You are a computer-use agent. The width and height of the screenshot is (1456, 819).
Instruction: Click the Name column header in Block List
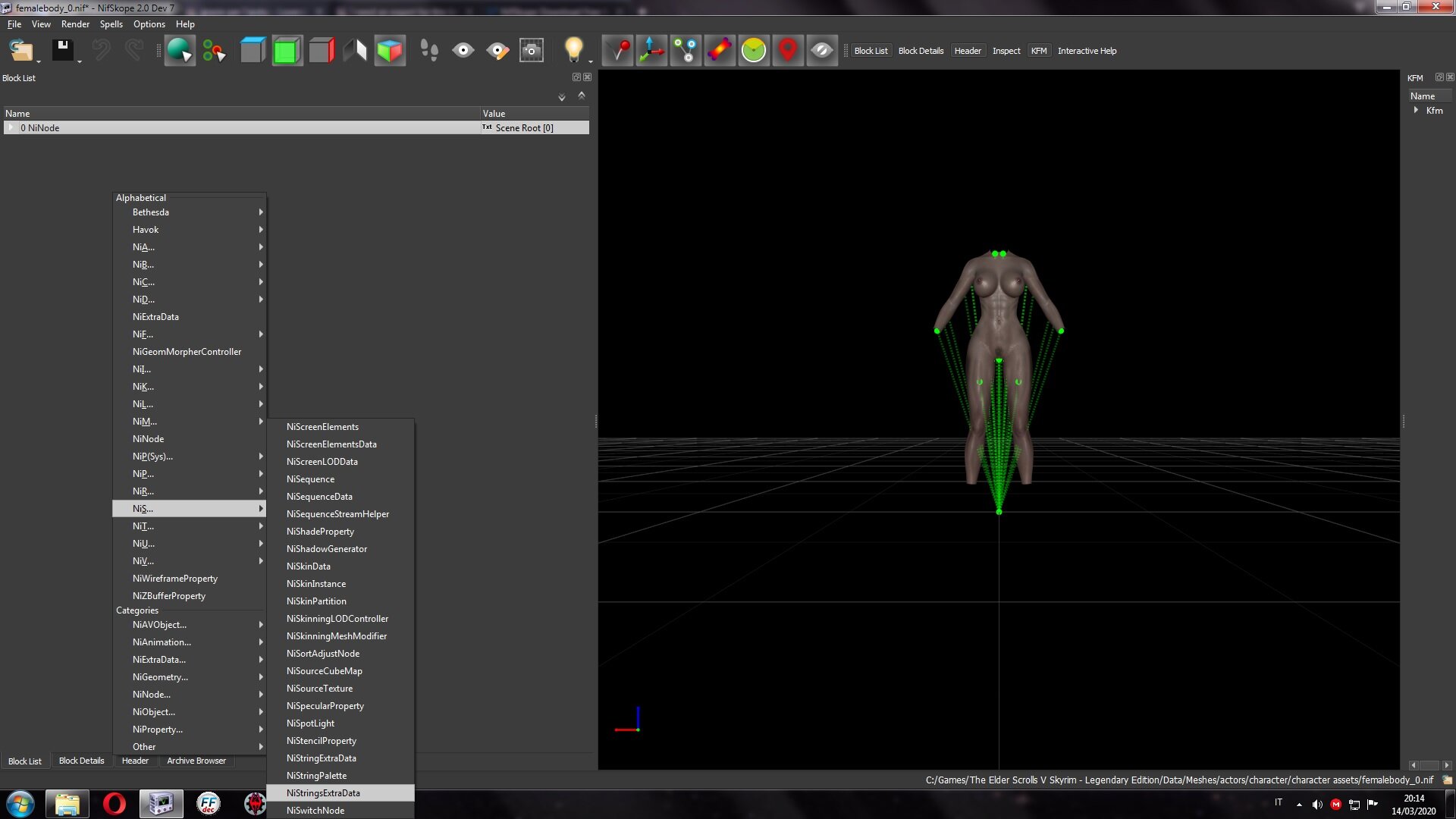[241, 113]
